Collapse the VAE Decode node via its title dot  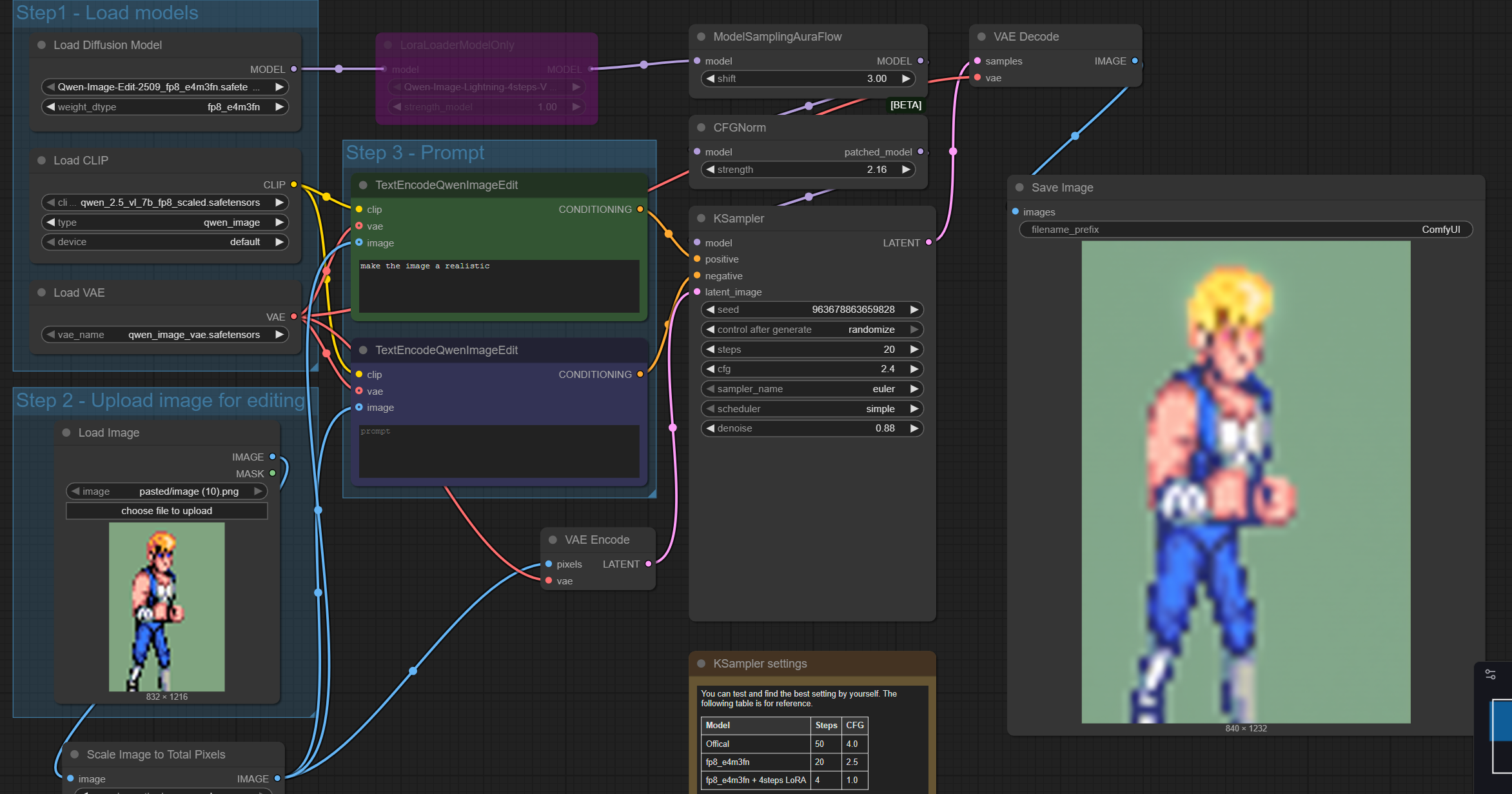point(981,37)
